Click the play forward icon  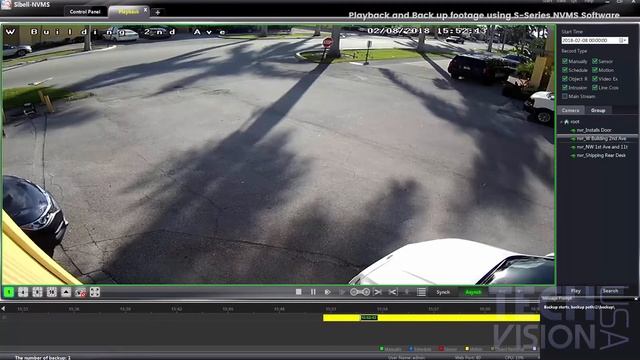[x=327, y=292]
